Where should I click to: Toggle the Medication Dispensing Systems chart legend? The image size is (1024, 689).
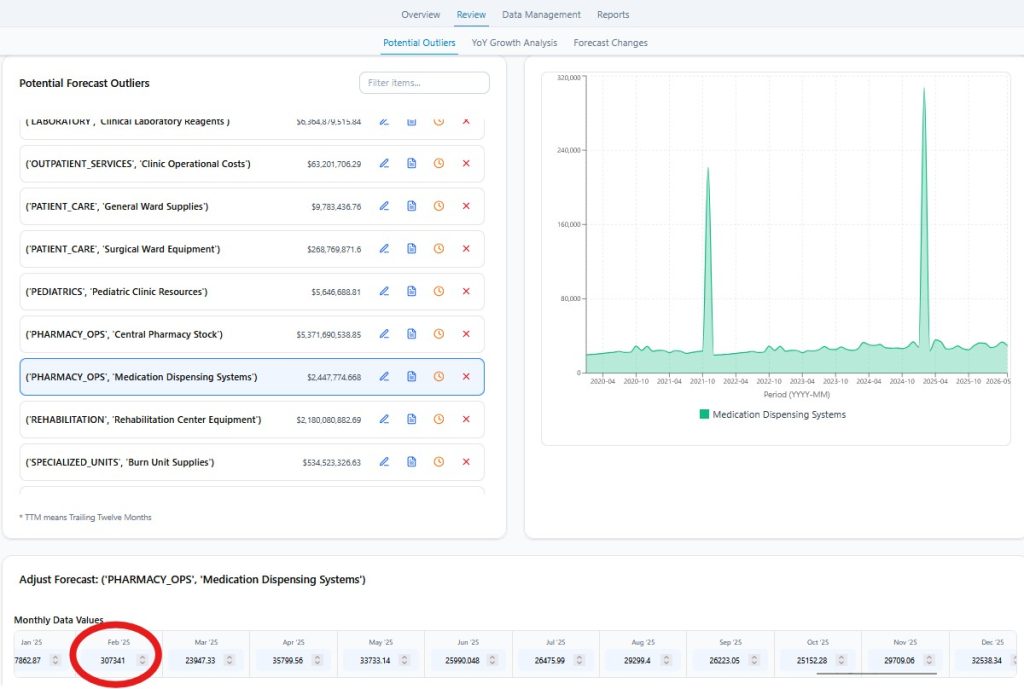[x=773, y=414]
